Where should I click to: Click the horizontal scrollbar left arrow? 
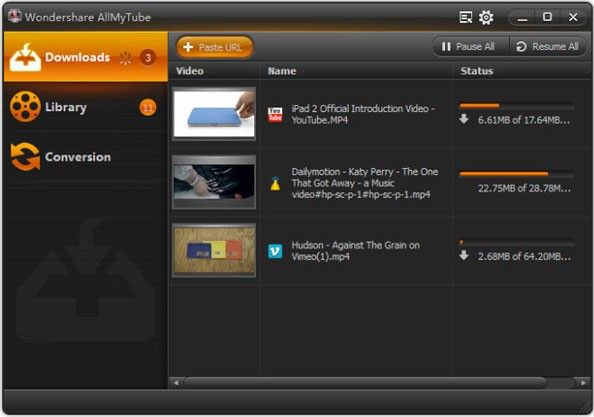176,383
